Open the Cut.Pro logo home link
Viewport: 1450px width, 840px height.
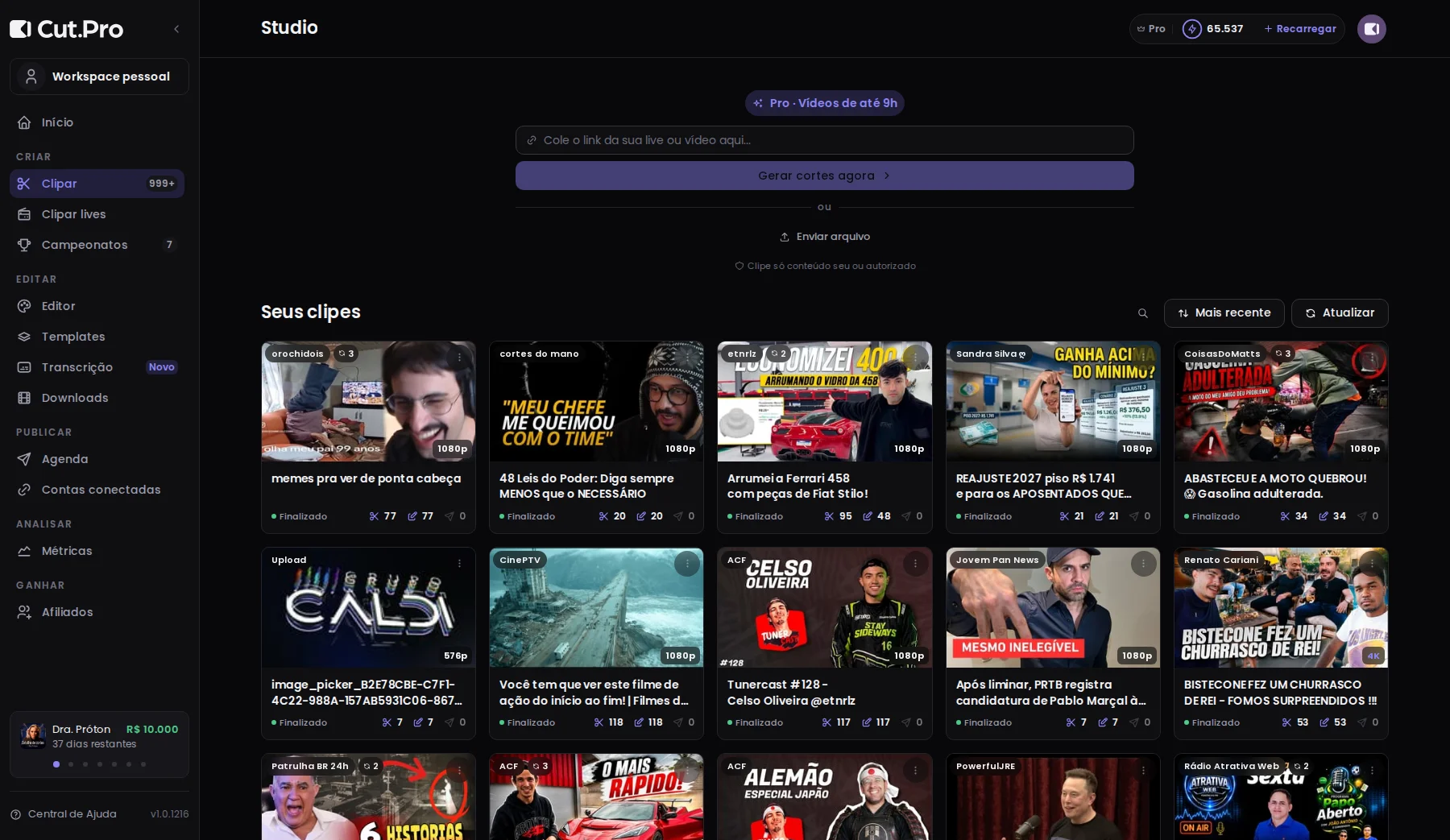tap(67, 29)
